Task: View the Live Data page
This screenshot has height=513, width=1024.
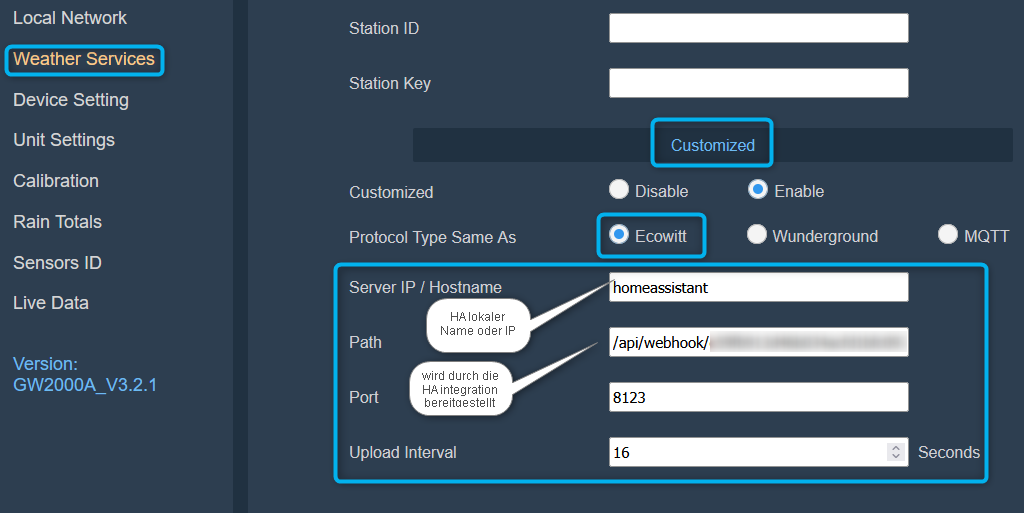Action: [51, 303]
